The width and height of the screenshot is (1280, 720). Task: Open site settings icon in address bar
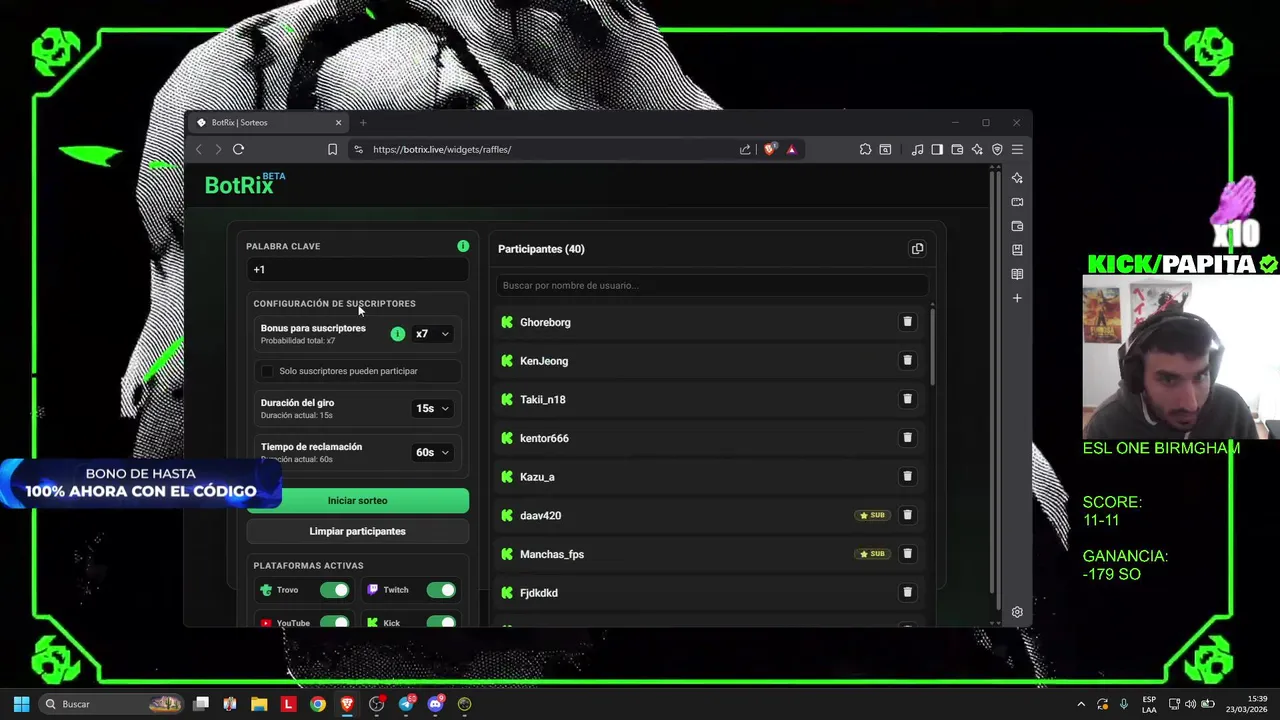358,149
